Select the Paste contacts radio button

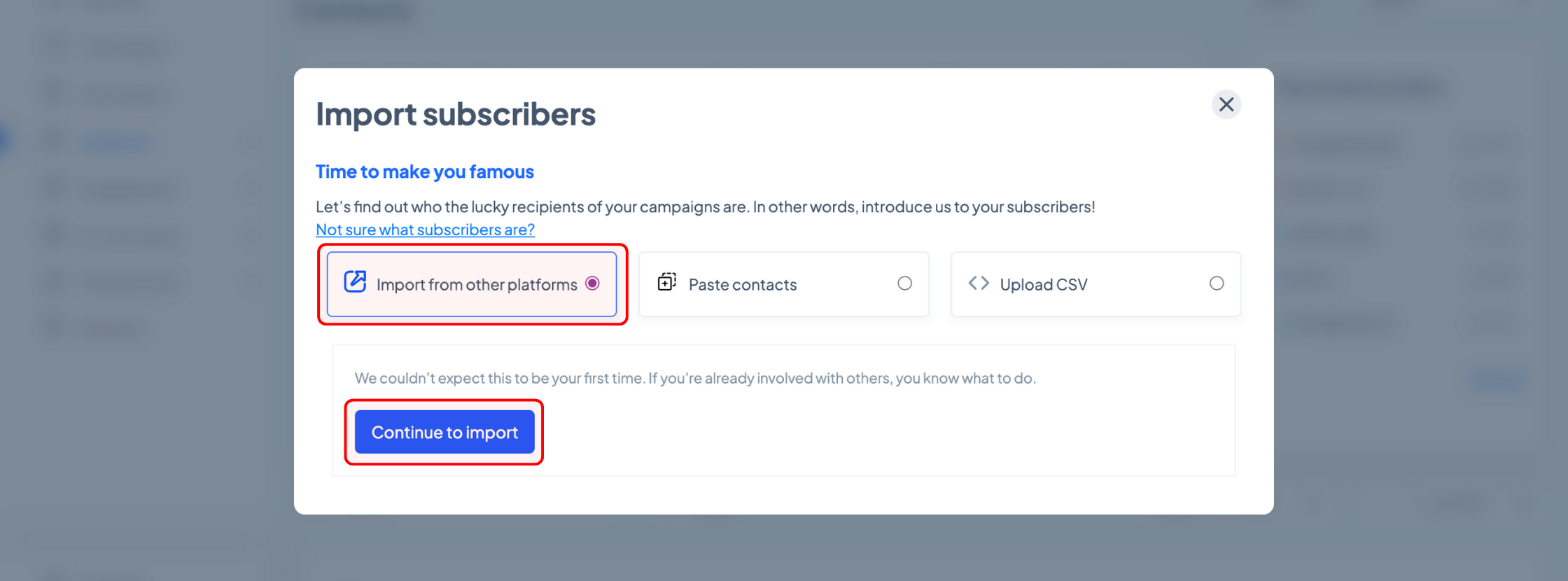pyautogui.click(x=904, y=283)
